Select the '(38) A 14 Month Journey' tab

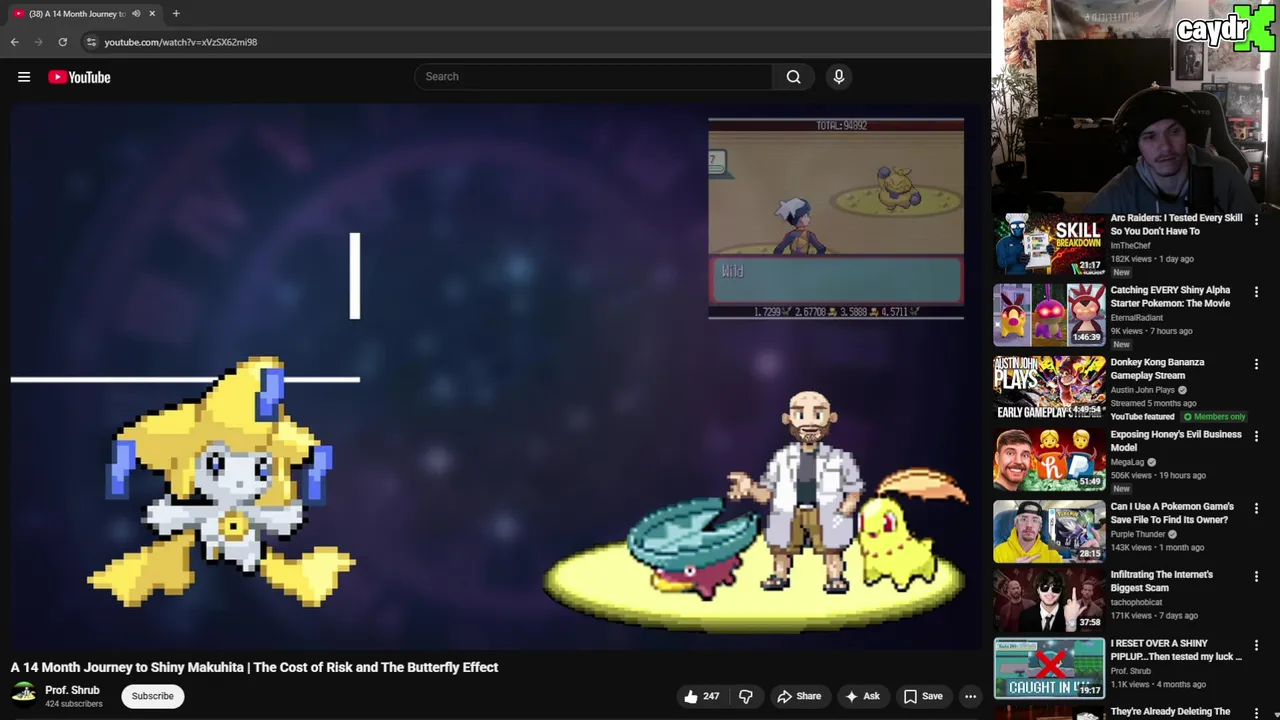tap(76, 13)
